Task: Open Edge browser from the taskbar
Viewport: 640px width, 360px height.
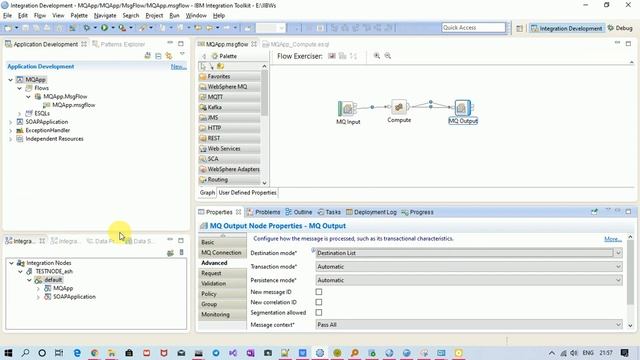Action: (x=77, y=353)
